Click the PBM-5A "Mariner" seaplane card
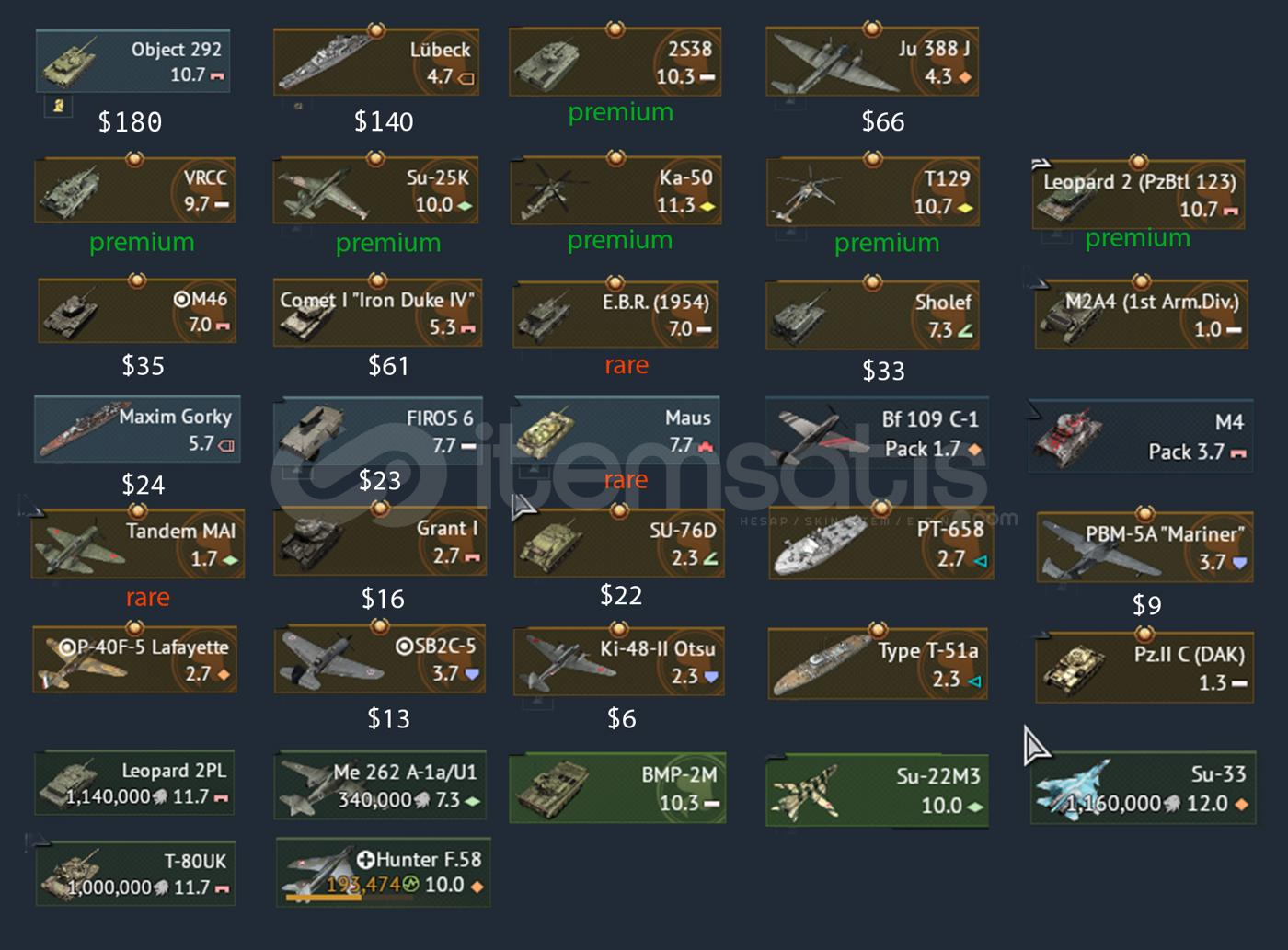 click(1144, 548)
